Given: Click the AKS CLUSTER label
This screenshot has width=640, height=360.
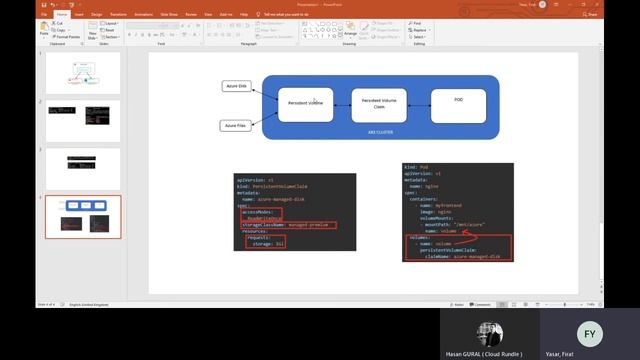Looking at the screenshot, I should (380, 132).
